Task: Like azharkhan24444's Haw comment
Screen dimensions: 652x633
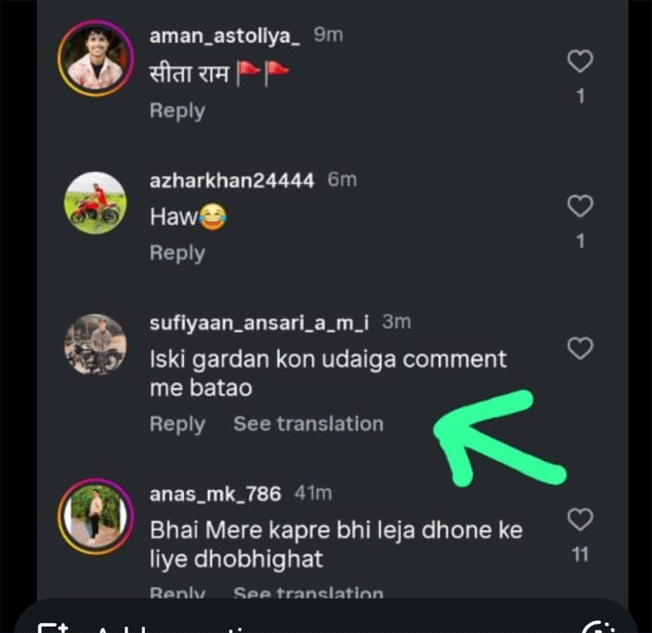Action: coord(580,207)
